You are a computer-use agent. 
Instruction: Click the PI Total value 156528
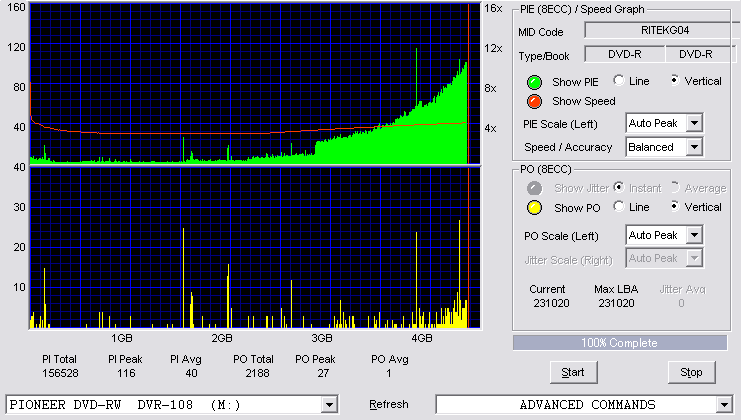[x=60, y=374]
